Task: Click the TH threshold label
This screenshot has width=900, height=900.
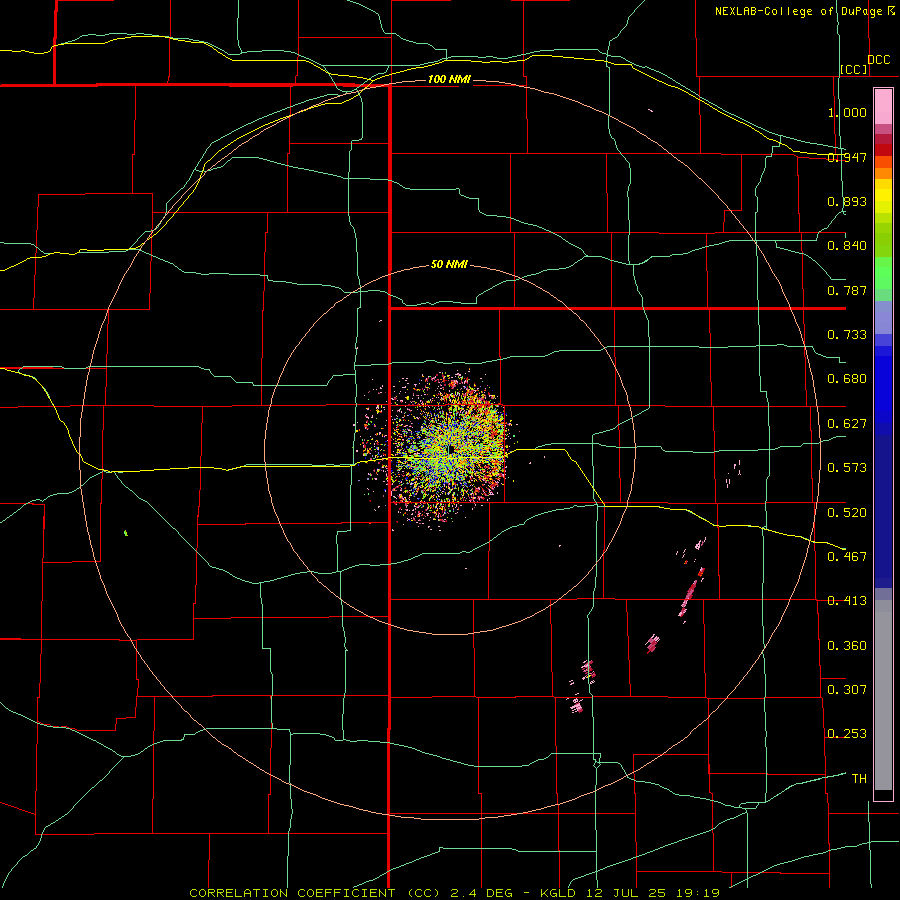Action: (859, 779)
